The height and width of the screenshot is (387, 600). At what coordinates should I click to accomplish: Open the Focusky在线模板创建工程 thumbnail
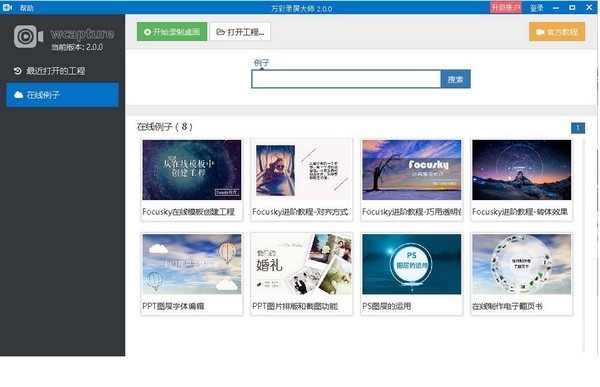[192, 170]
